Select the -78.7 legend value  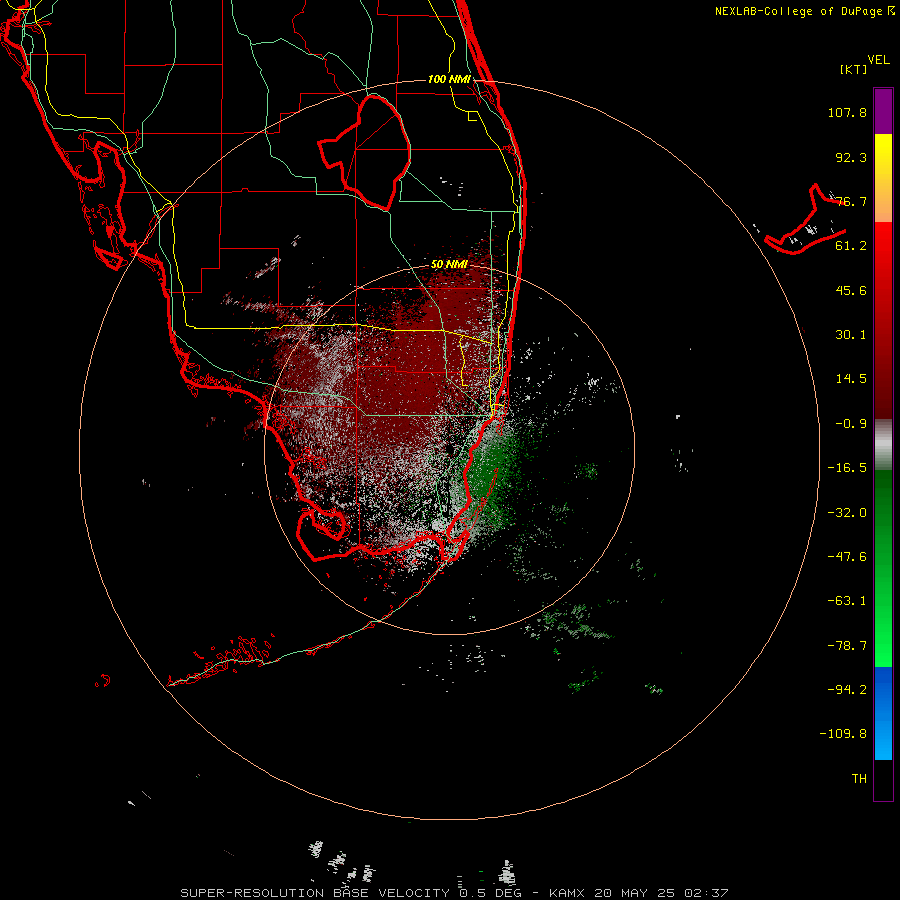[x=847, y=646]
